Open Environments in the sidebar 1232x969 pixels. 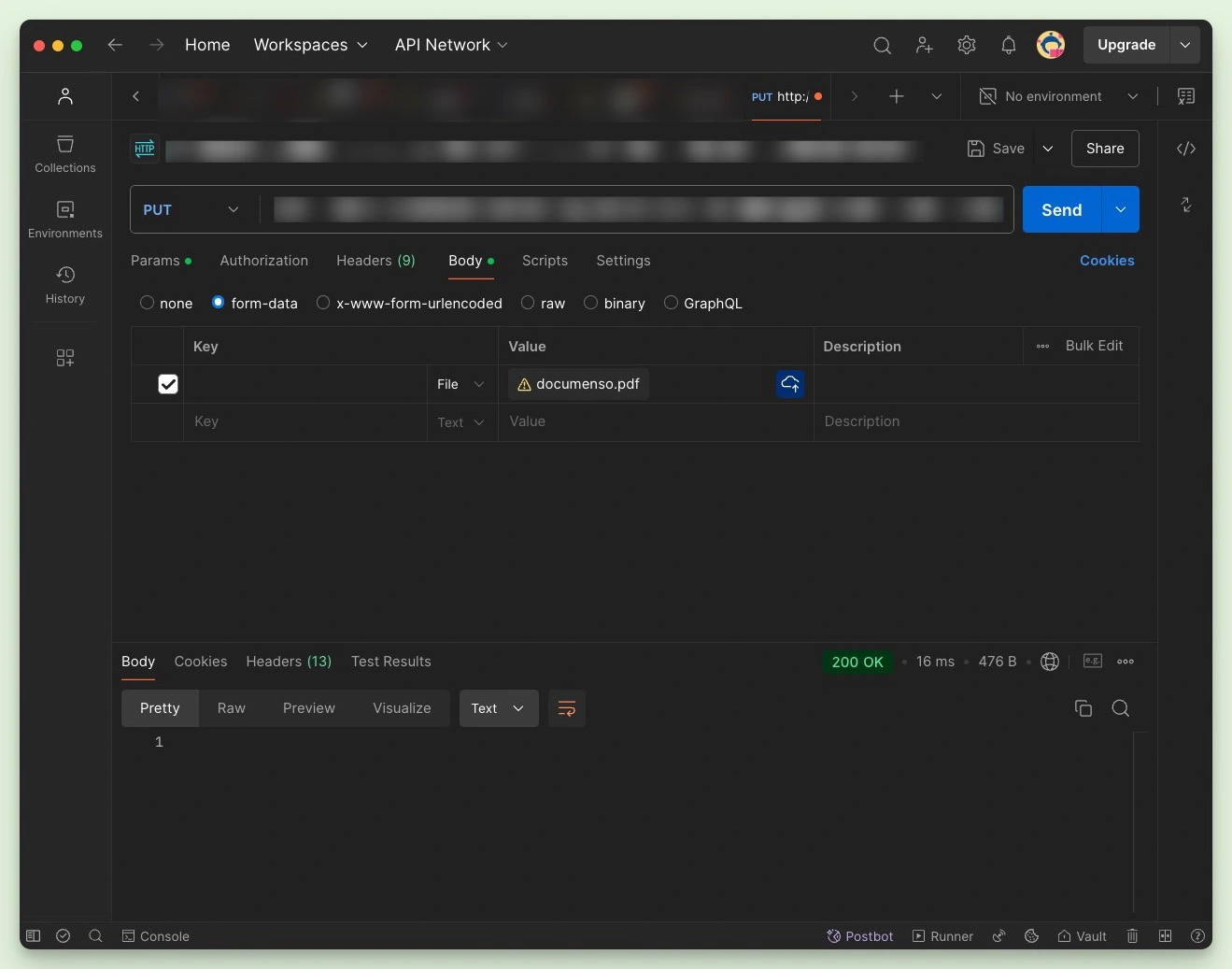coord(65,220)
